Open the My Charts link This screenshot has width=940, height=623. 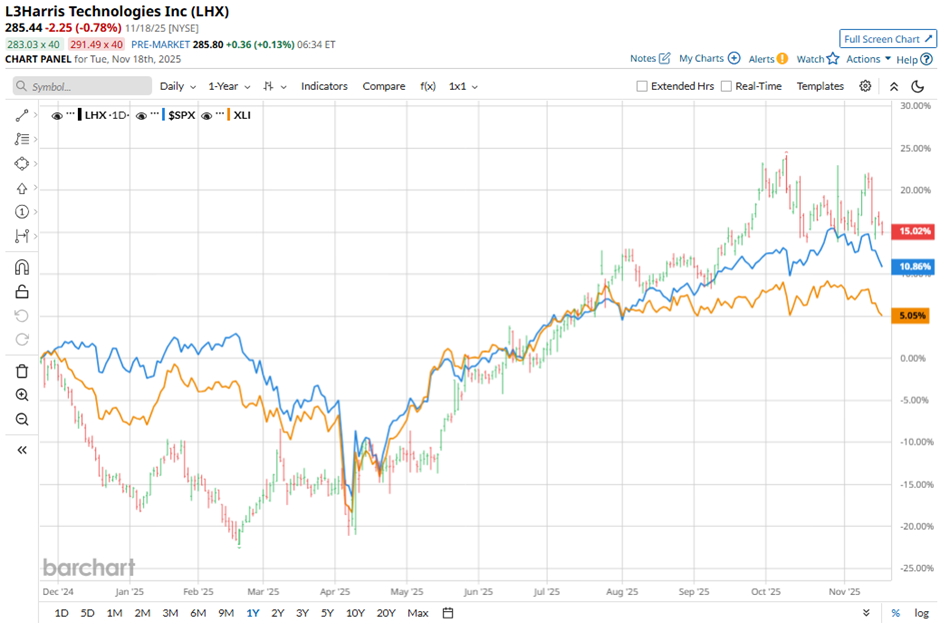701,58
